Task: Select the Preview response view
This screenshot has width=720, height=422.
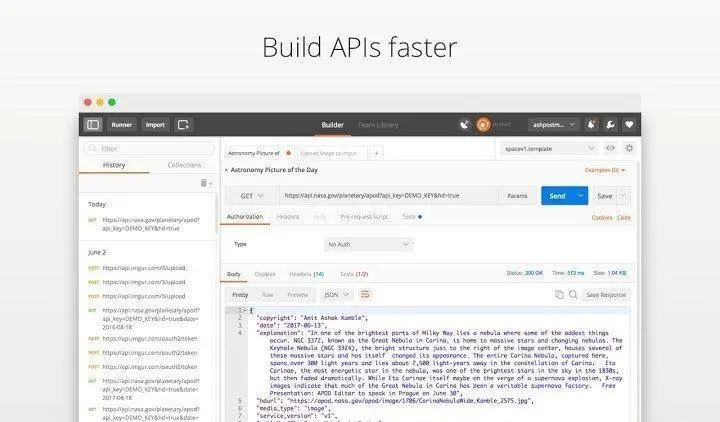Action: [298, 295]
